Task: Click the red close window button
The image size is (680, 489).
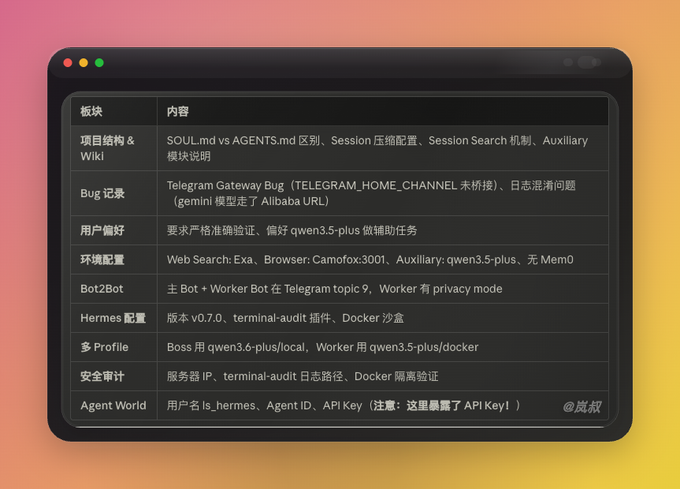Action: coord(68,63)
